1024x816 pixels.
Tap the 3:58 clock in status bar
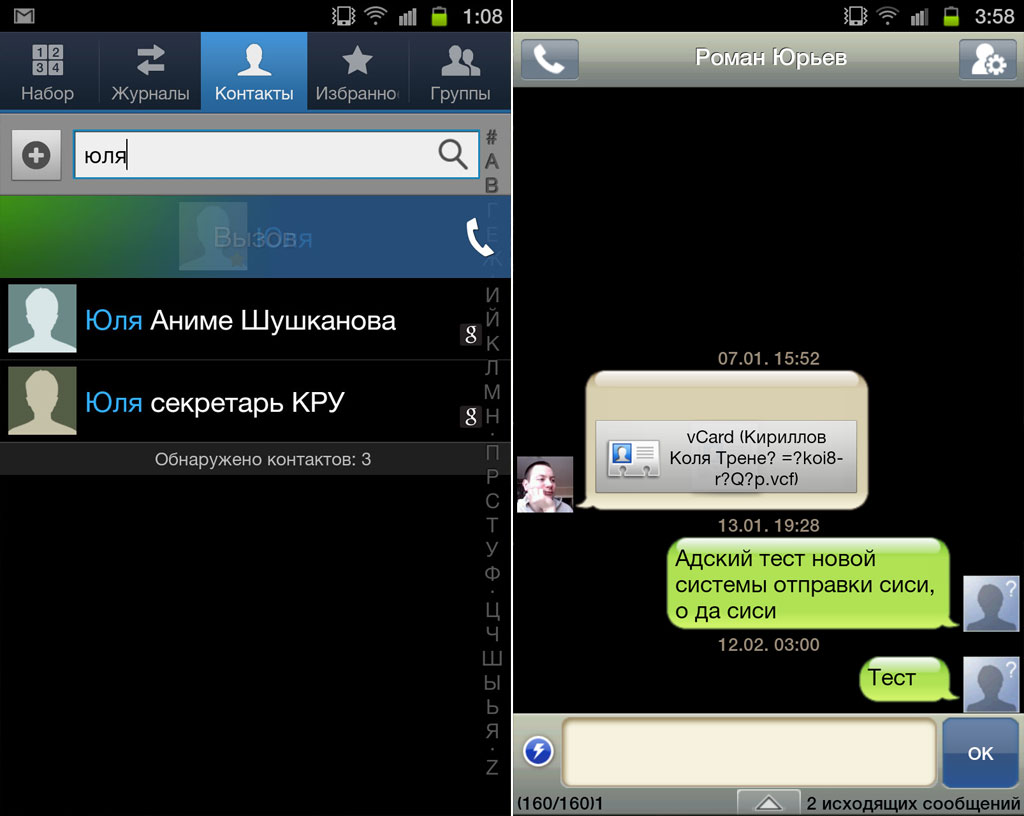click(x=994, y=16)
